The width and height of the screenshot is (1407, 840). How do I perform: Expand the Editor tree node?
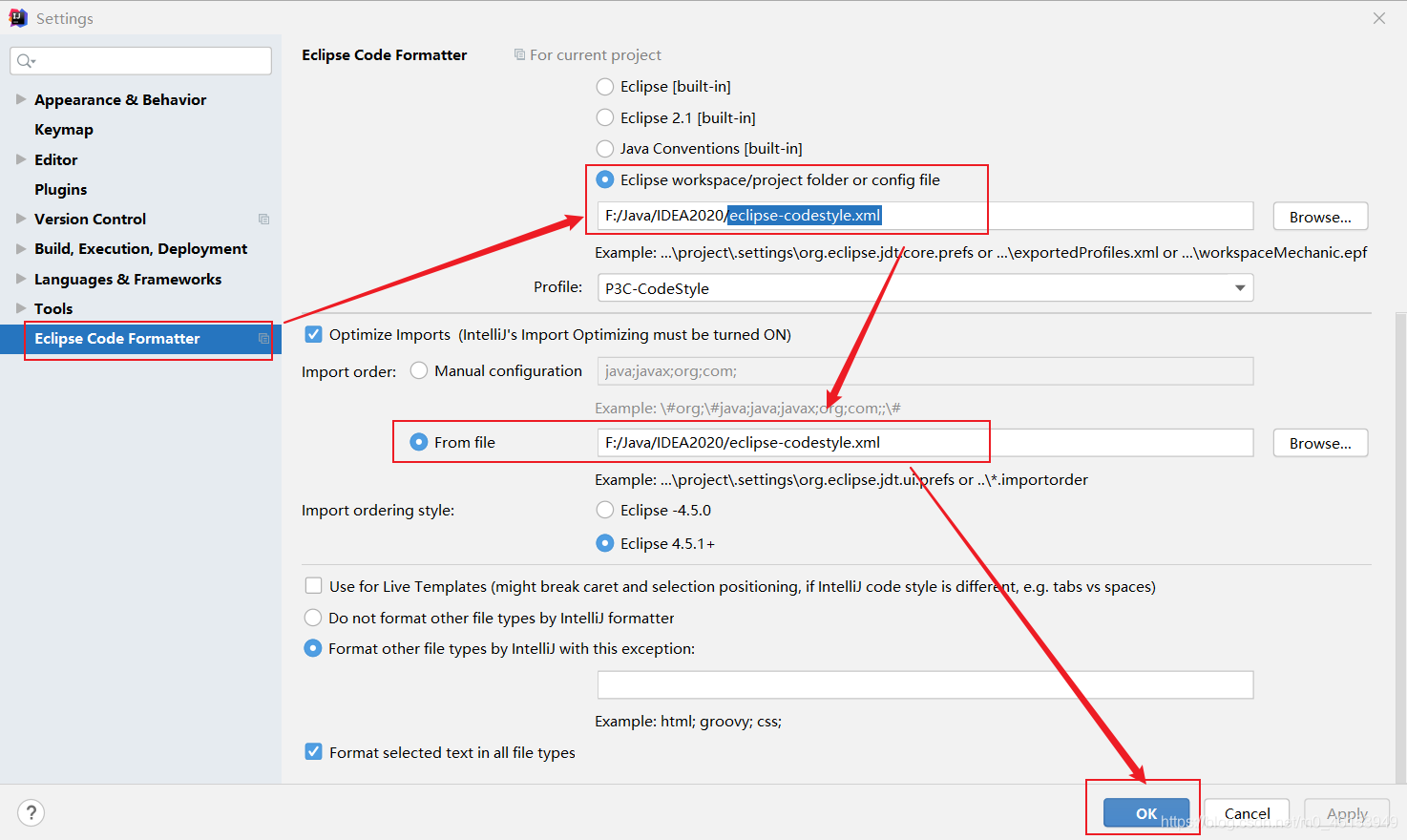click(x=21, y=159)
